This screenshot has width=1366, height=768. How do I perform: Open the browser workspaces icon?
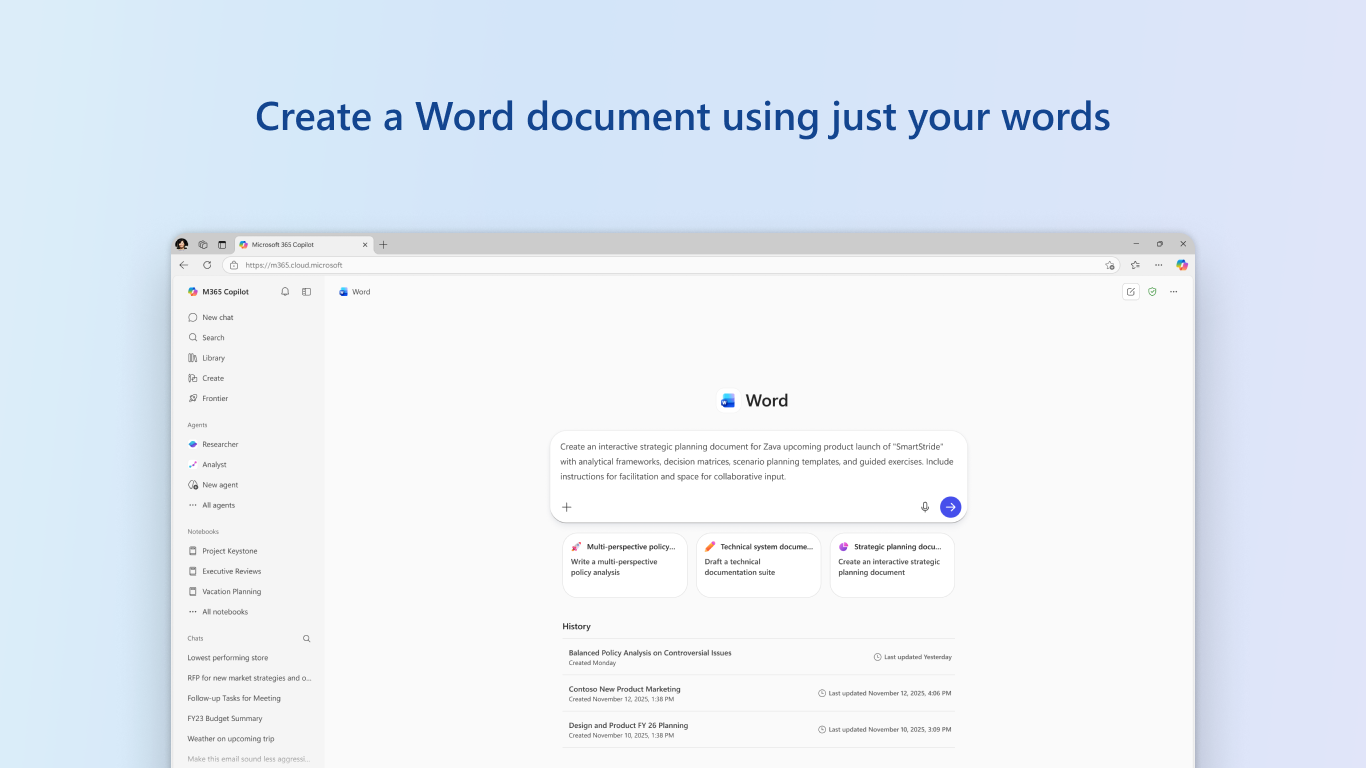coord(203,244)
